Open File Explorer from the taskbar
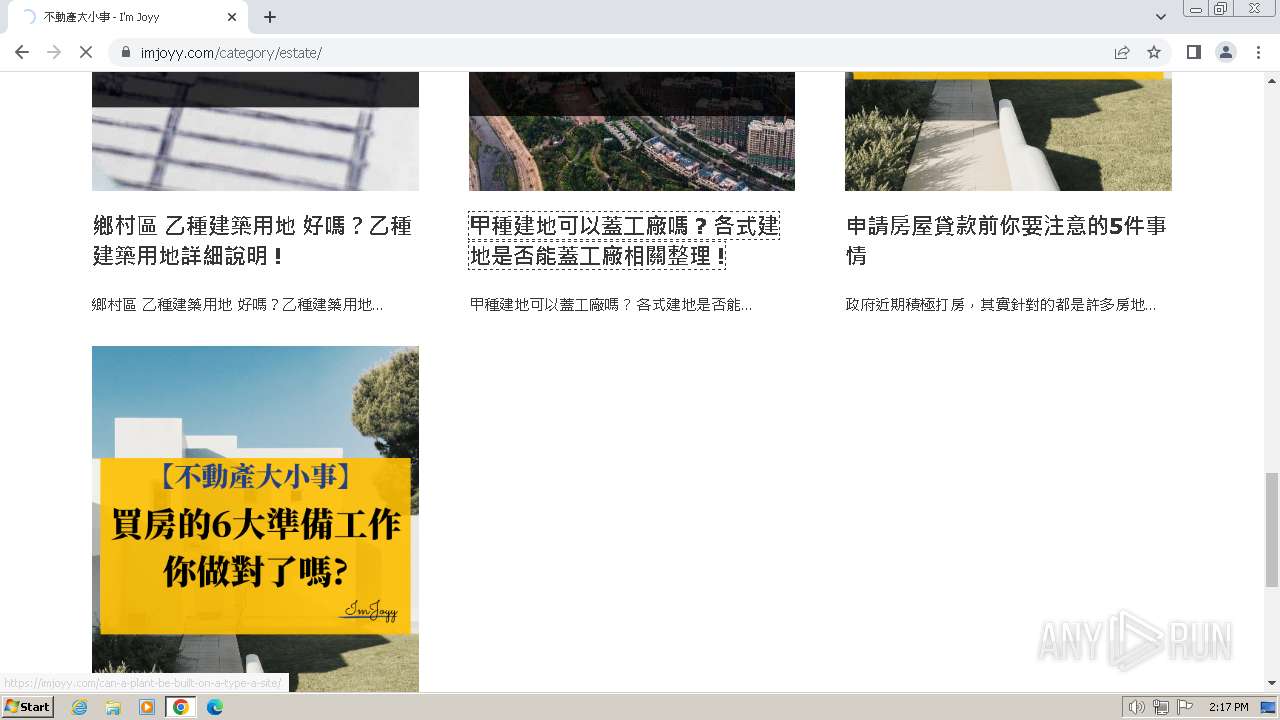The height and width of the screenshot is (720, 1280). (113, 707)
